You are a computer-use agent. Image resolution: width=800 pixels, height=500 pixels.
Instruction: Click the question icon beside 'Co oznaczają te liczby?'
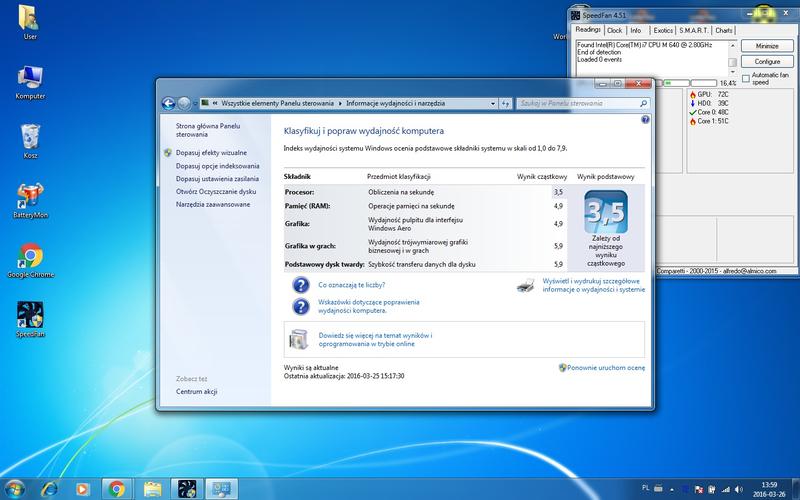(x=301, y=285)
